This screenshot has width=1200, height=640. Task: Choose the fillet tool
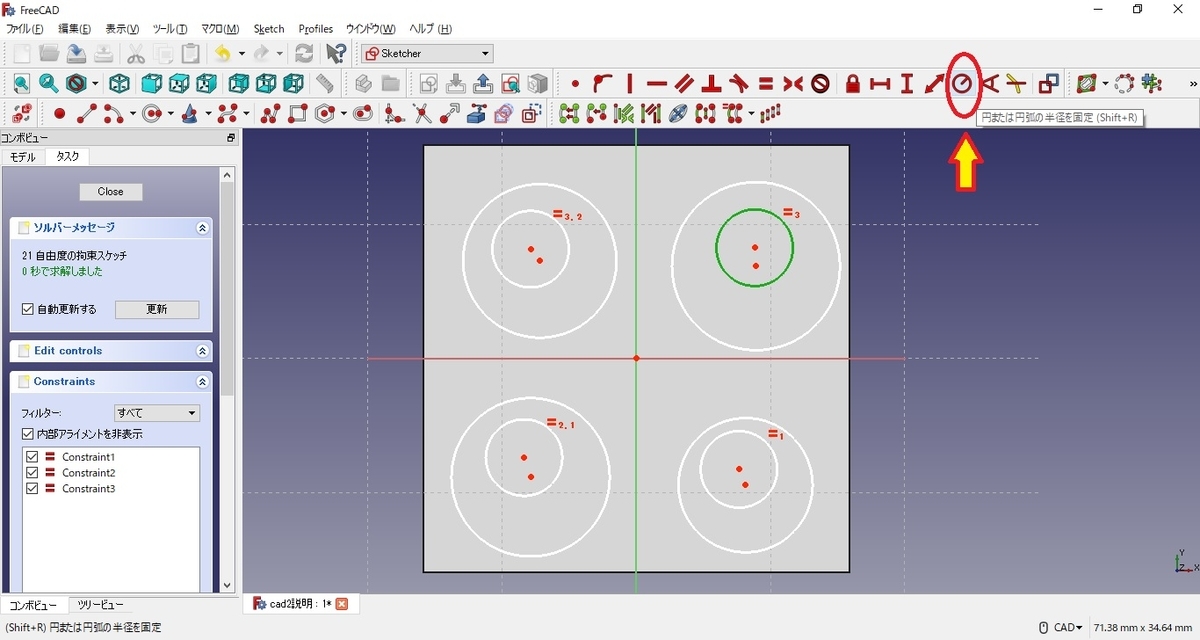(394, 114)
